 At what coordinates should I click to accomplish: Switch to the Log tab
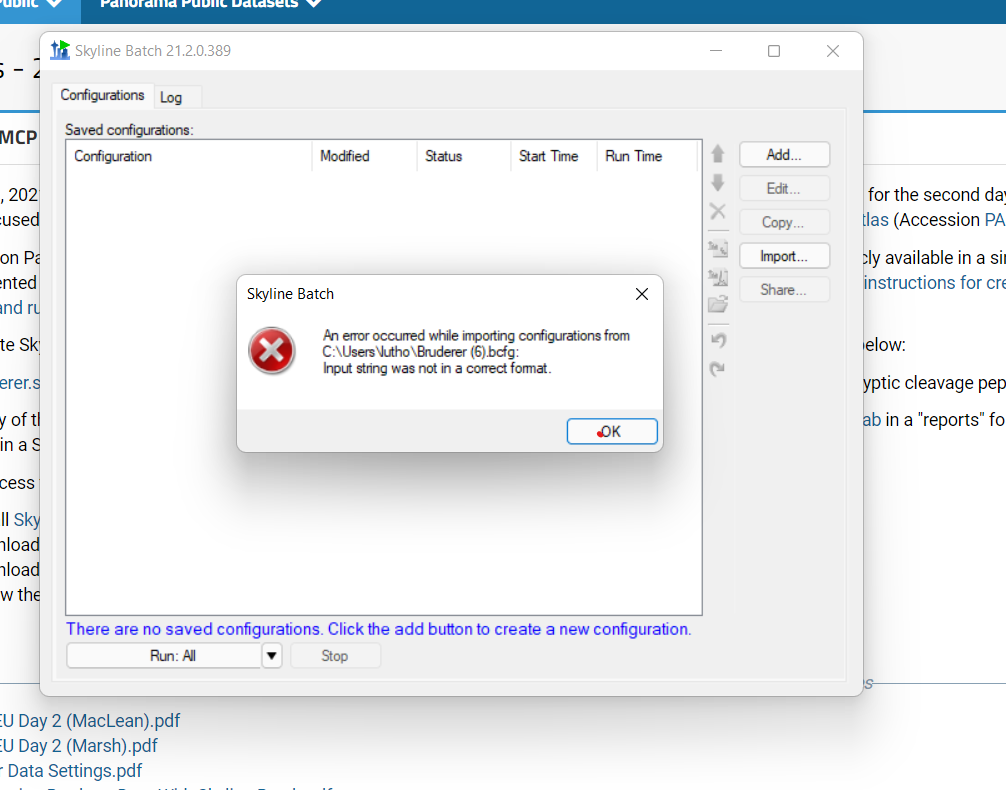click(171, 97)
